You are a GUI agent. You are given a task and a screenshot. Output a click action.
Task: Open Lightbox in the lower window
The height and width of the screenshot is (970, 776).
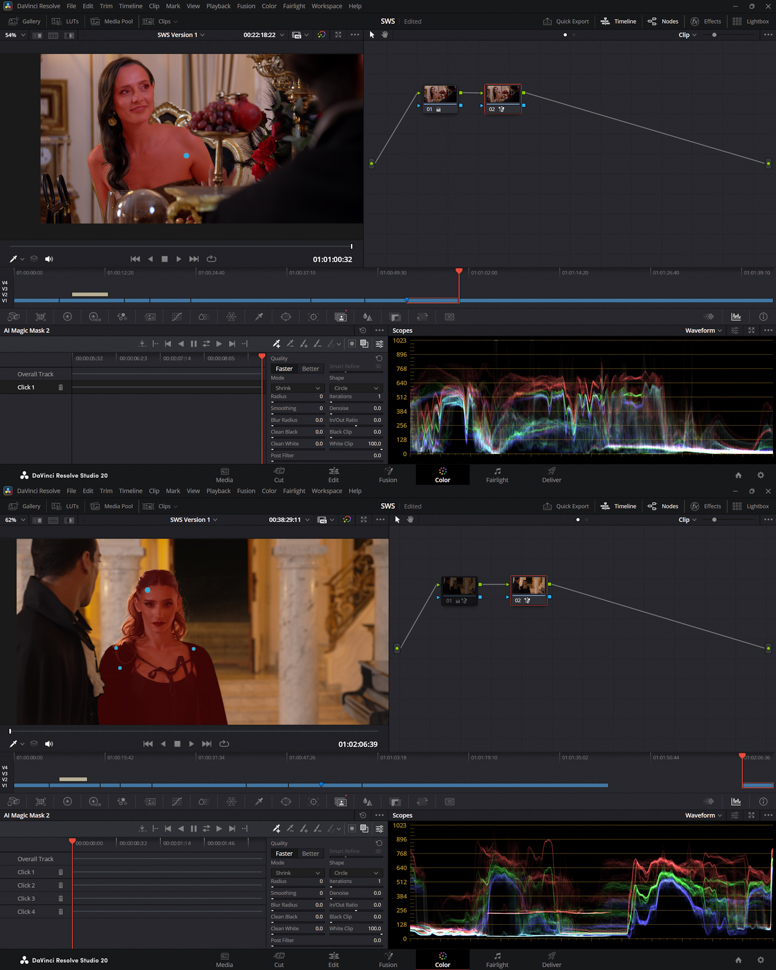pos(751,506)
